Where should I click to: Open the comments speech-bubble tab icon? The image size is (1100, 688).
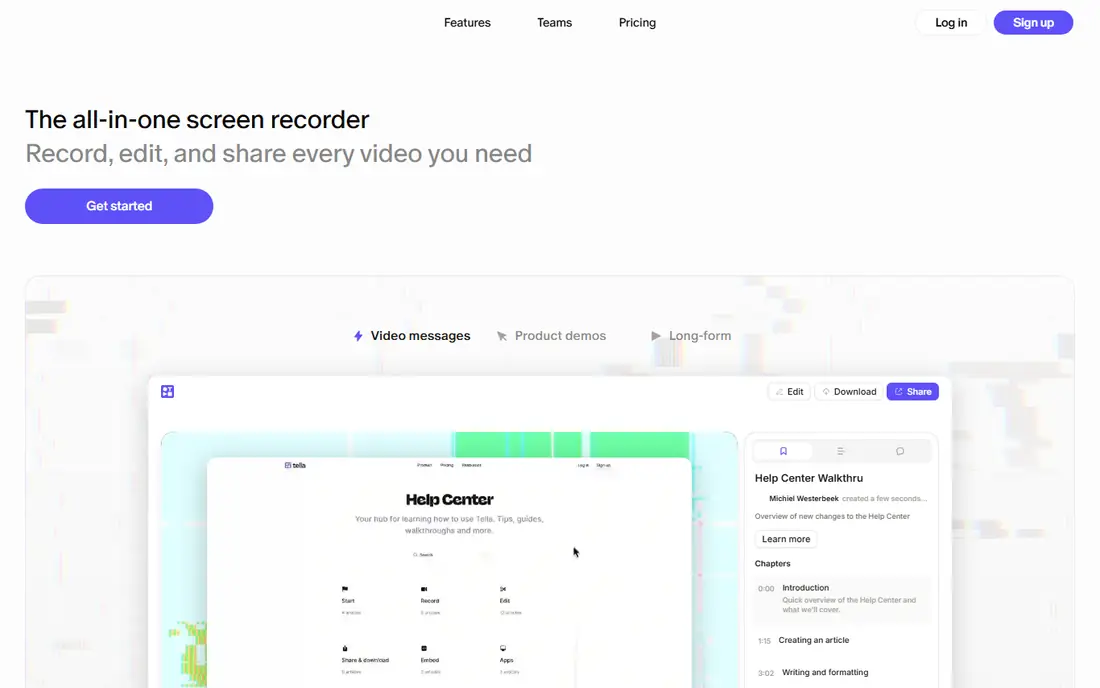pyautogui.click(x=900, y=451)
